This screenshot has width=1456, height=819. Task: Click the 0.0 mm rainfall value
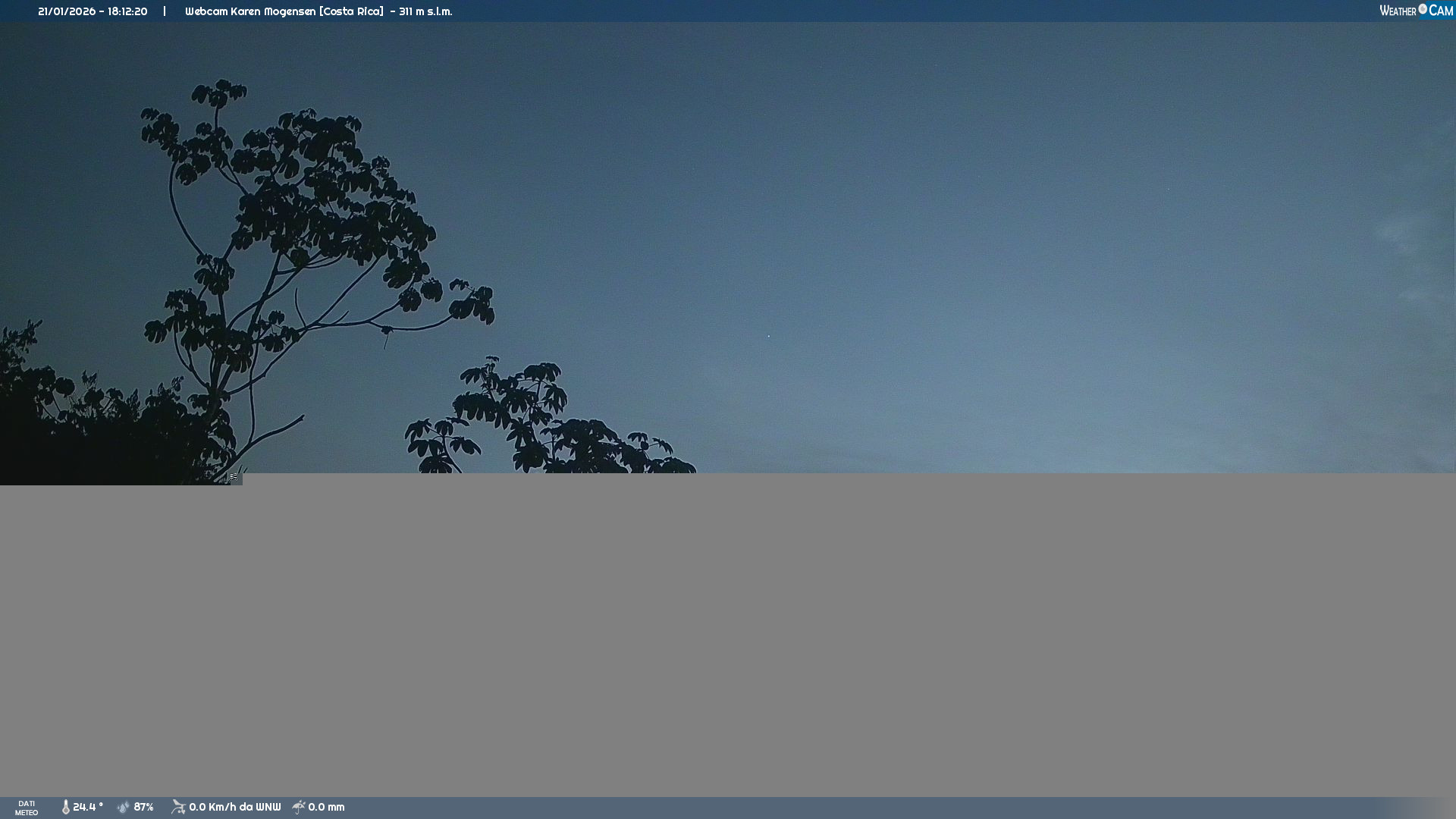(x=326, y=807)
